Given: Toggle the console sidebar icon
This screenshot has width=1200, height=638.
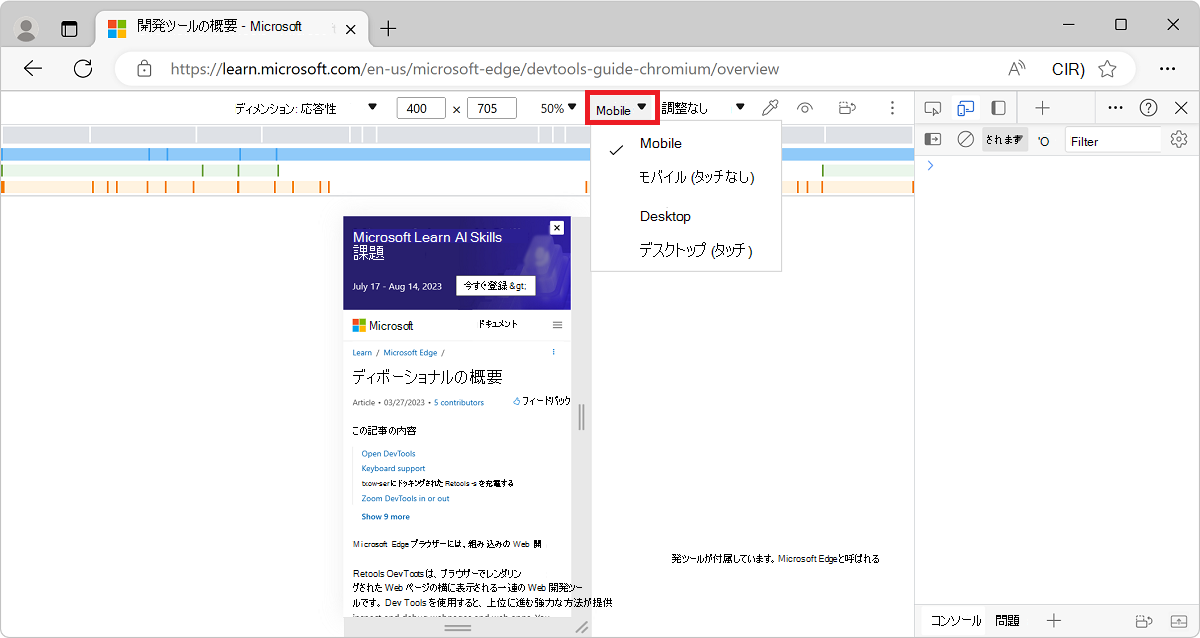Looking at the screenshot, I should (933, 140).
